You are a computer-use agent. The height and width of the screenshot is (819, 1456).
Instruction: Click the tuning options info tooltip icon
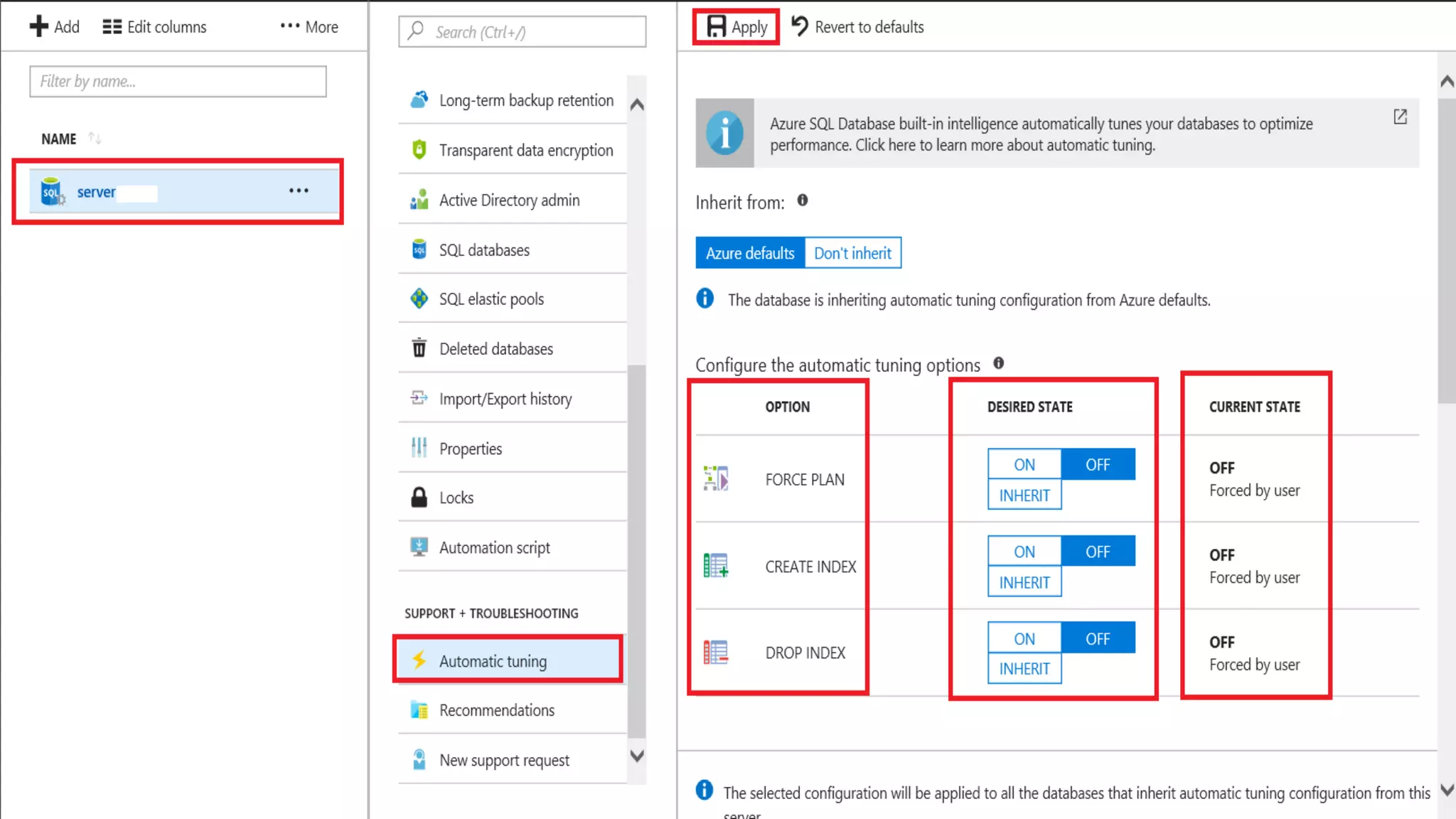(999, 363)
